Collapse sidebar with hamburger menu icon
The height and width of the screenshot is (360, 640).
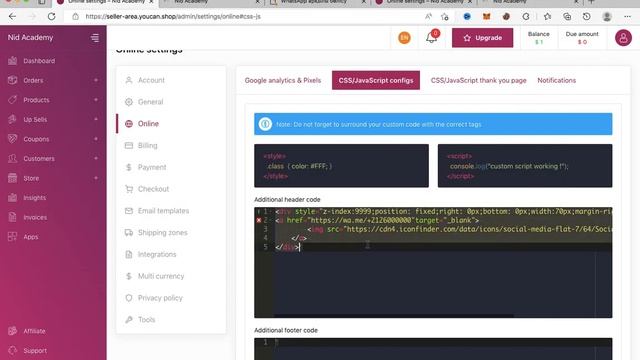click(x=95, y=38)
